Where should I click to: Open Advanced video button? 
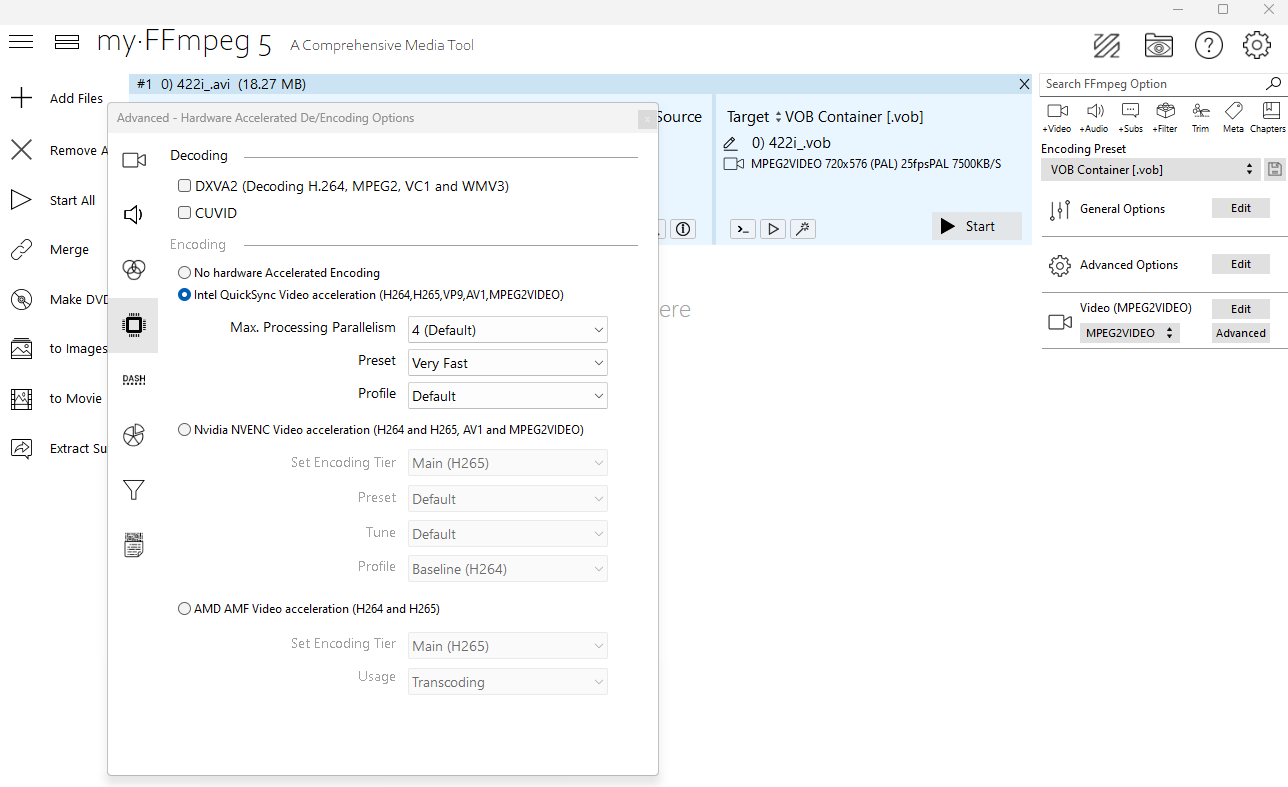(x=1241, y=333)
